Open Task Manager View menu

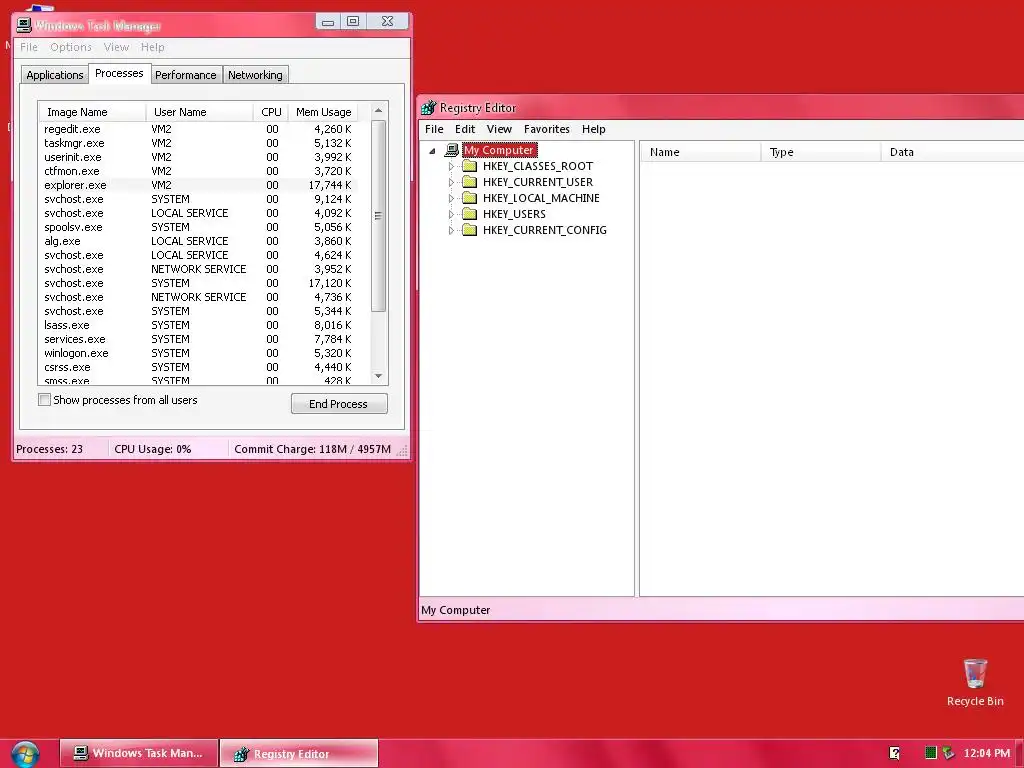116,47
